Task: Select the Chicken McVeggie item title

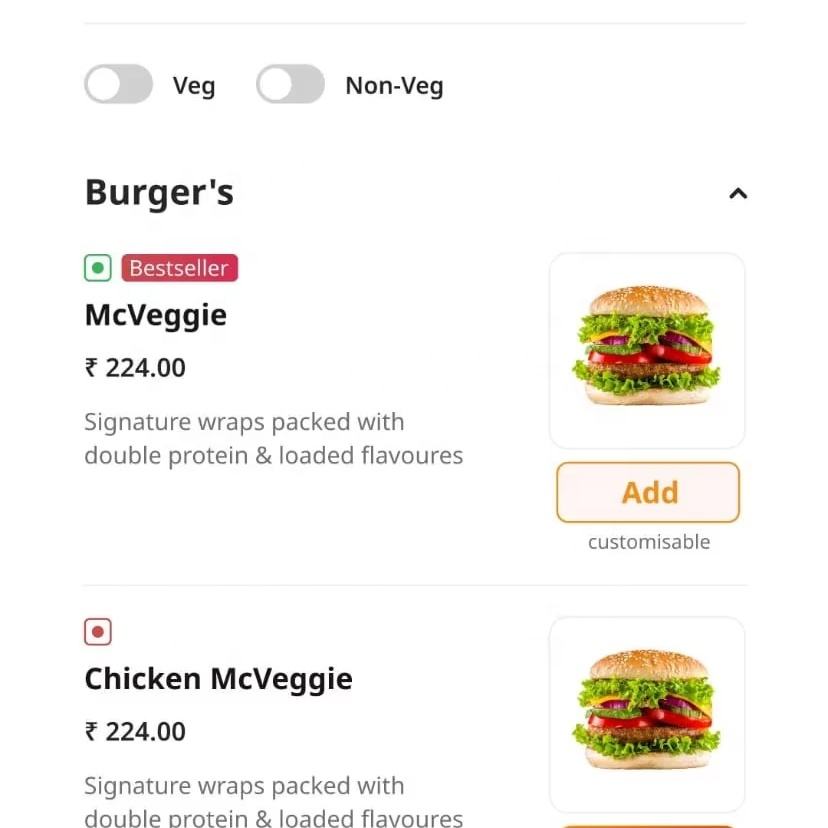Action: tap(218, 679)
